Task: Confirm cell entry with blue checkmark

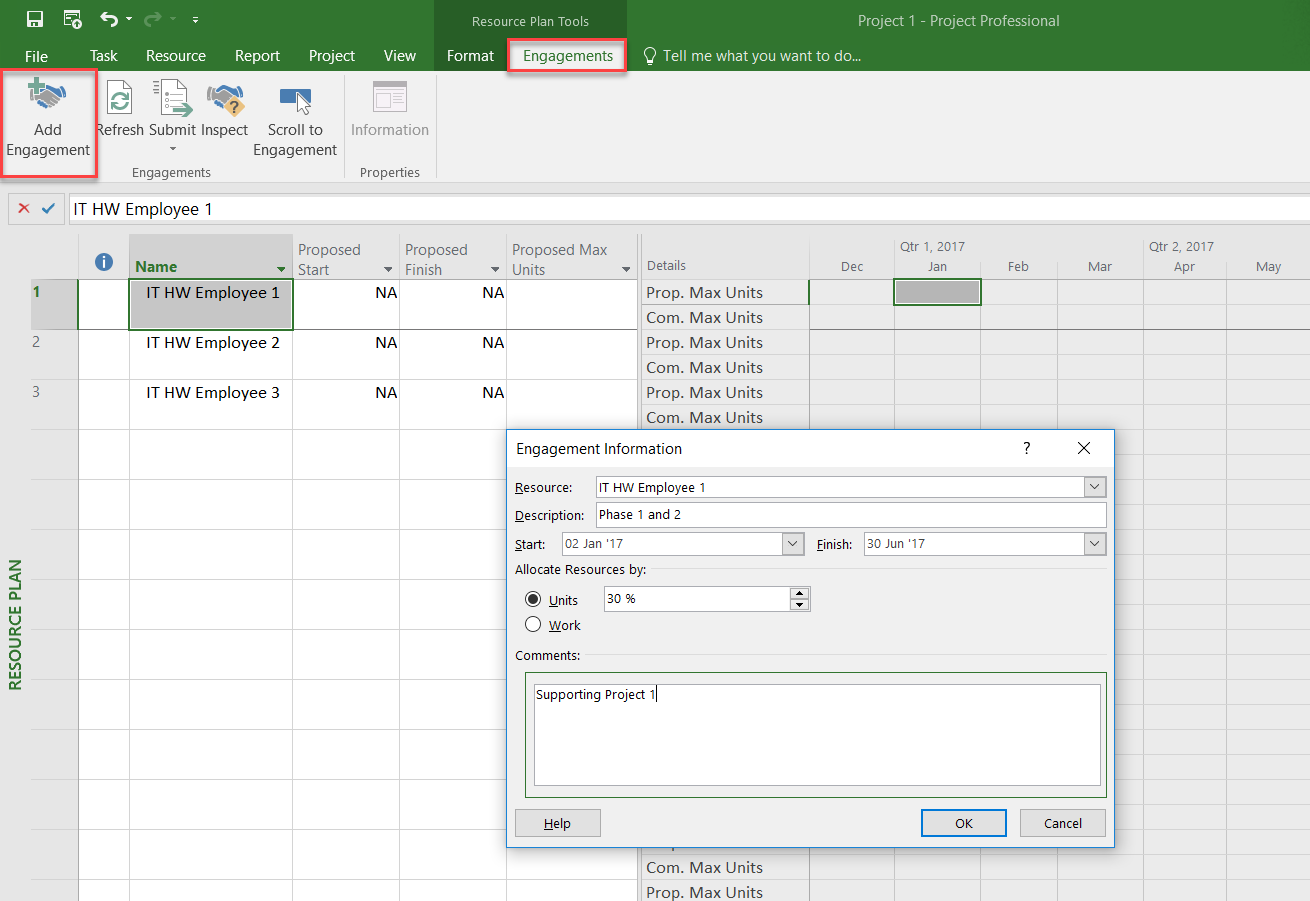Action: click(48, 208)
